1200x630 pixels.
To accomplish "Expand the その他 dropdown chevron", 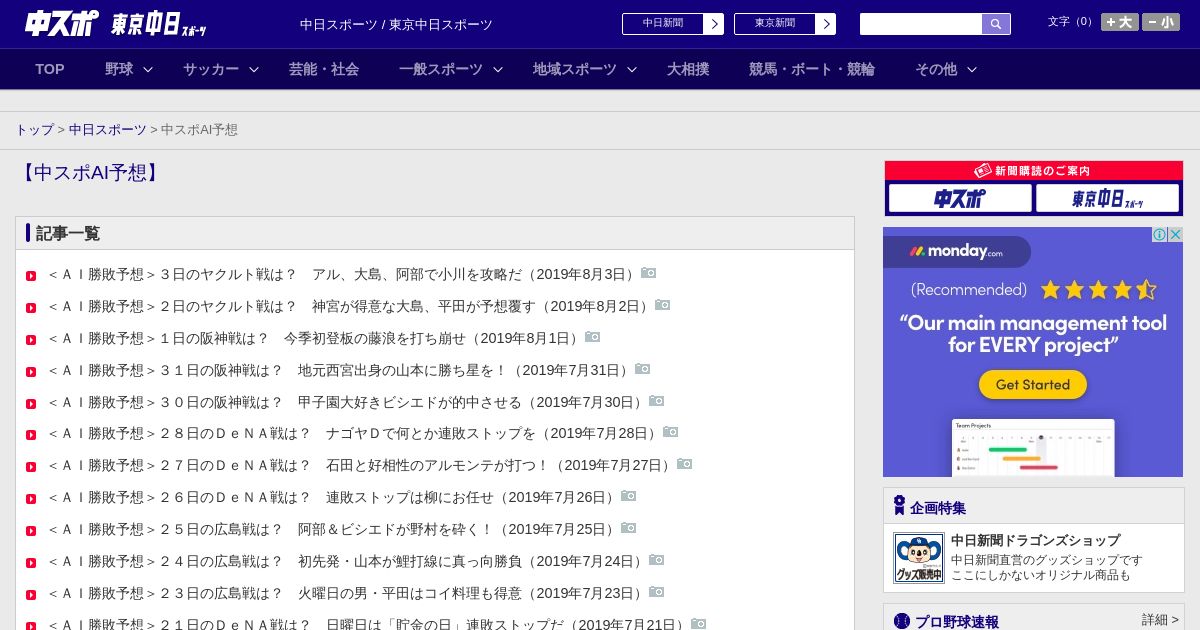I will point(972,70).
